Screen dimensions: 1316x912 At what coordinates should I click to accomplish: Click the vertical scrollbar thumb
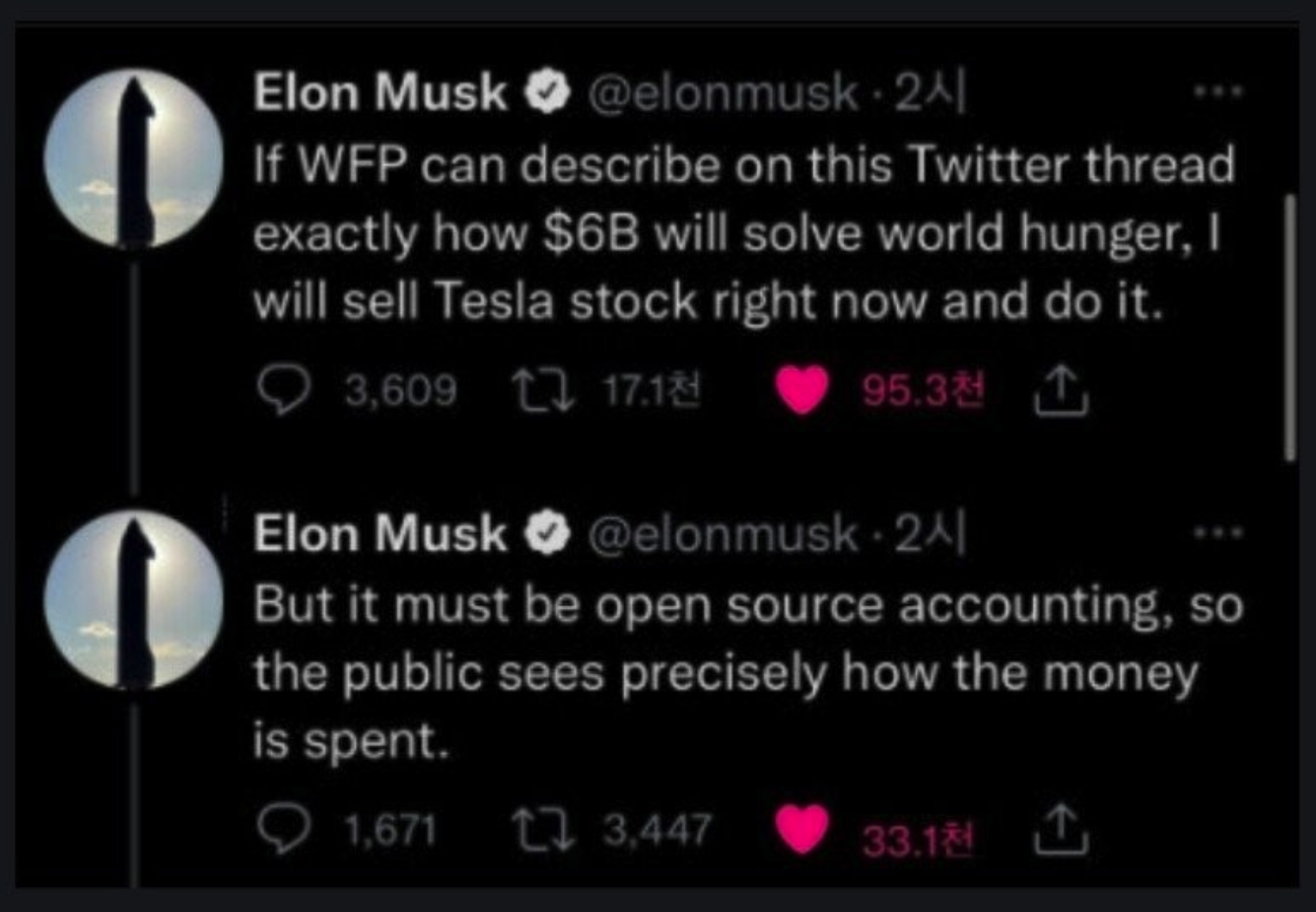point(1290,326)
